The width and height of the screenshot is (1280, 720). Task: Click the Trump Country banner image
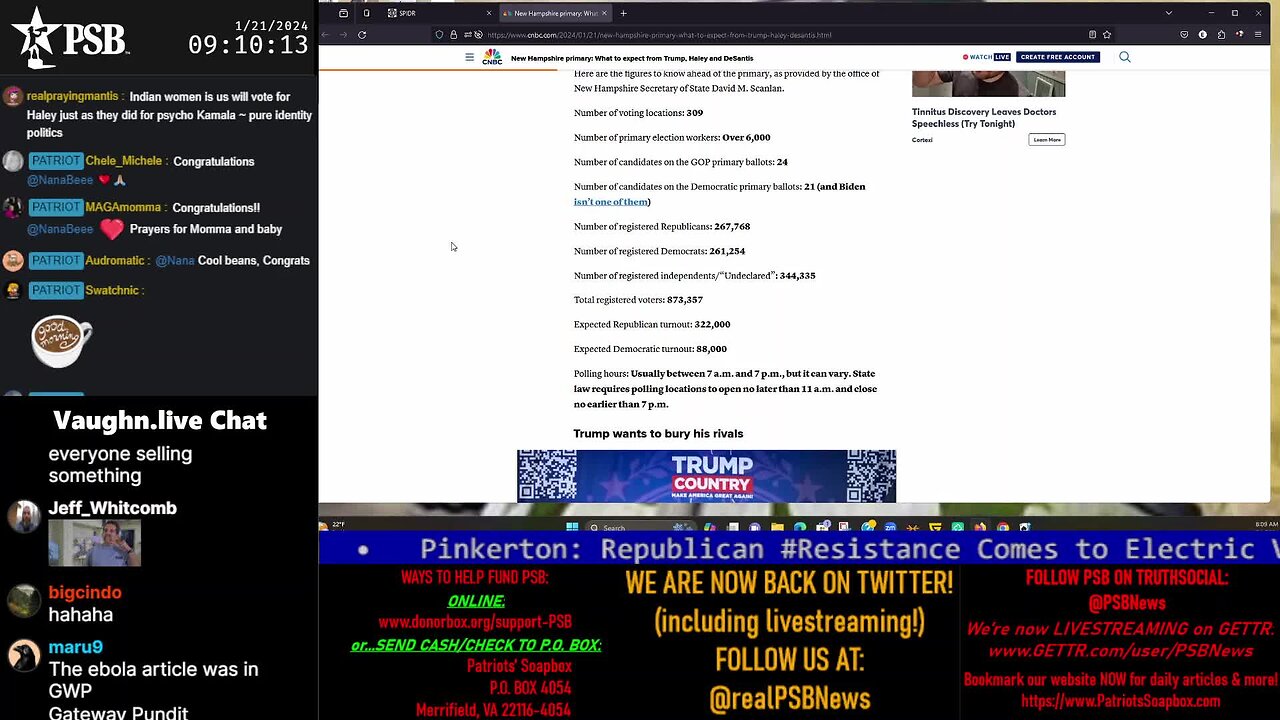[x=706, y=476]
